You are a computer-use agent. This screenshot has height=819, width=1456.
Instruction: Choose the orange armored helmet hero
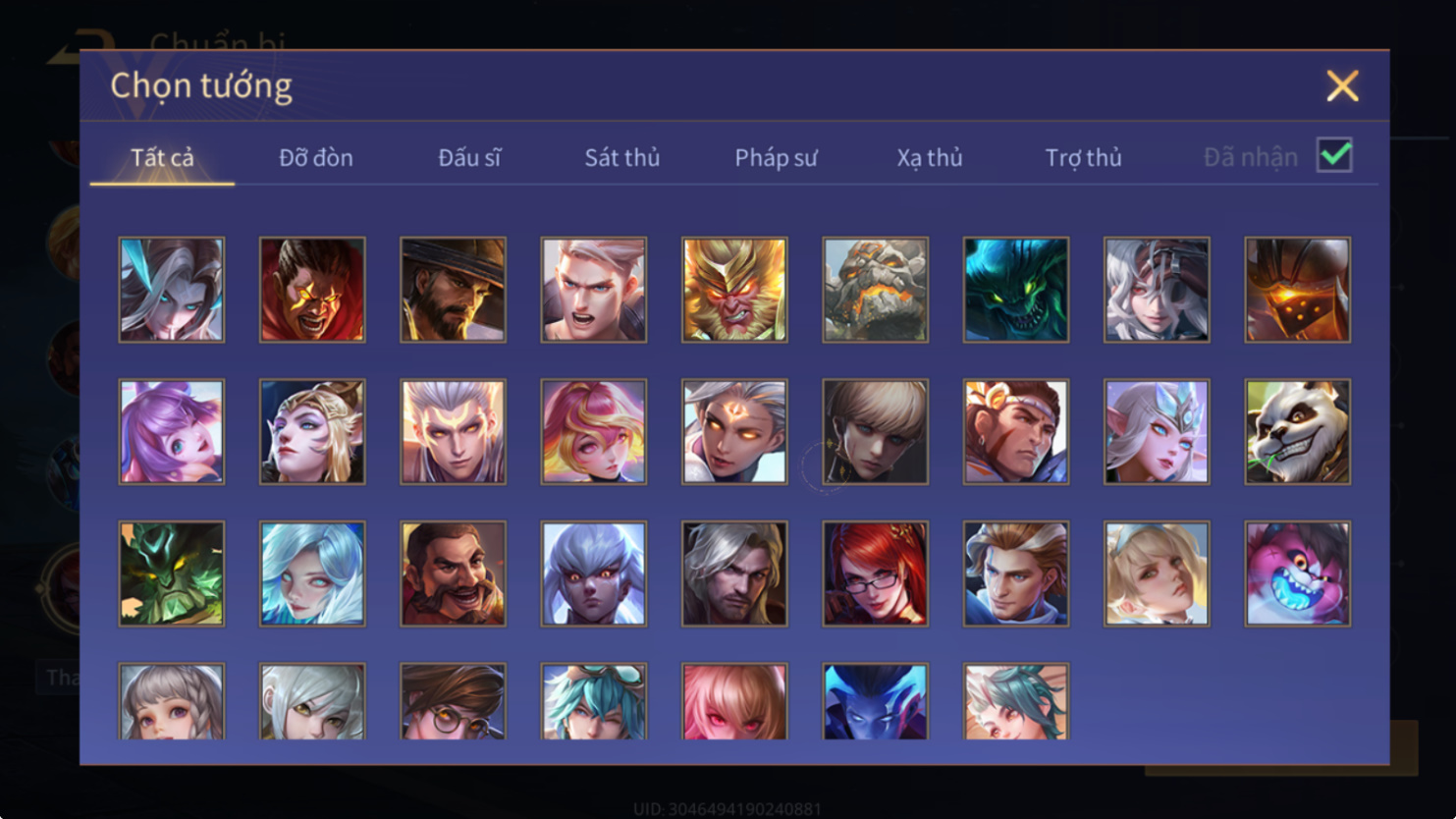pos(1297,290)
